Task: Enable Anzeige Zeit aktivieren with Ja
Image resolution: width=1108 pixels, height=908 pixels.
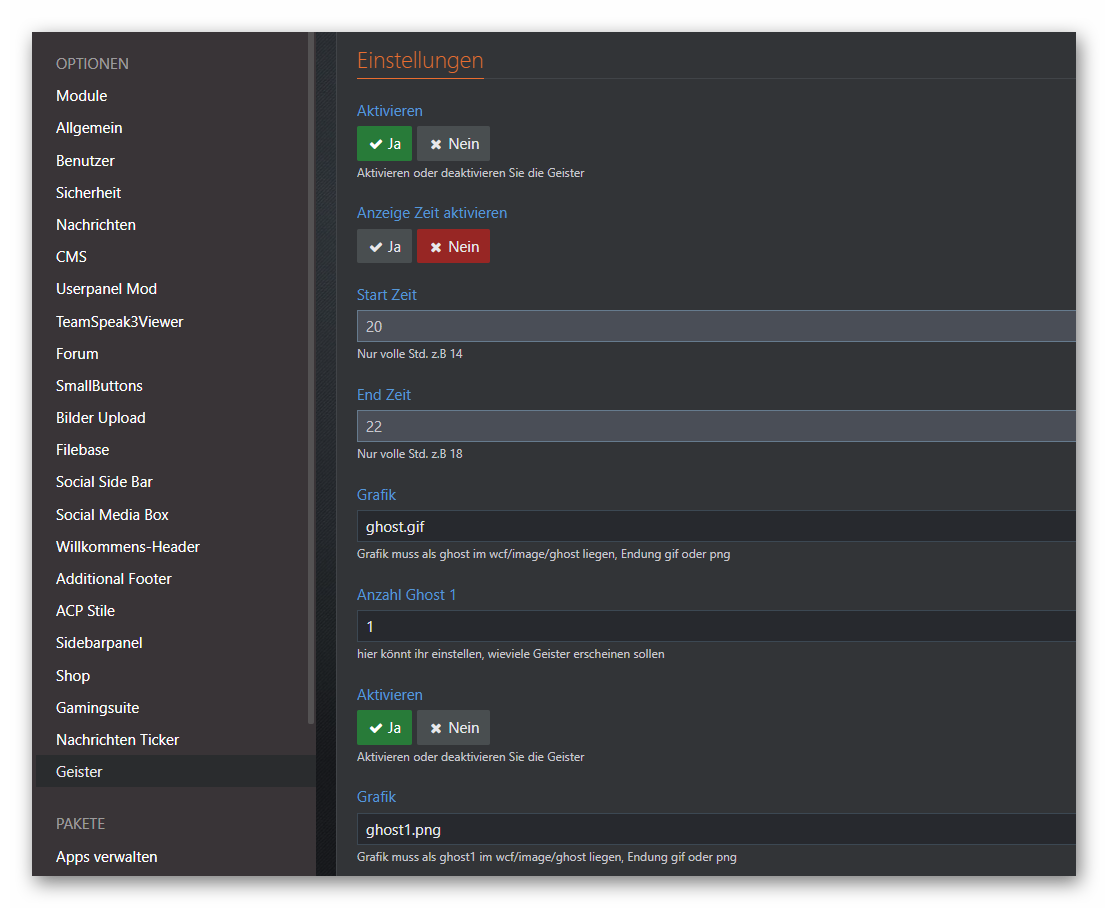Action: click(384, 247)
